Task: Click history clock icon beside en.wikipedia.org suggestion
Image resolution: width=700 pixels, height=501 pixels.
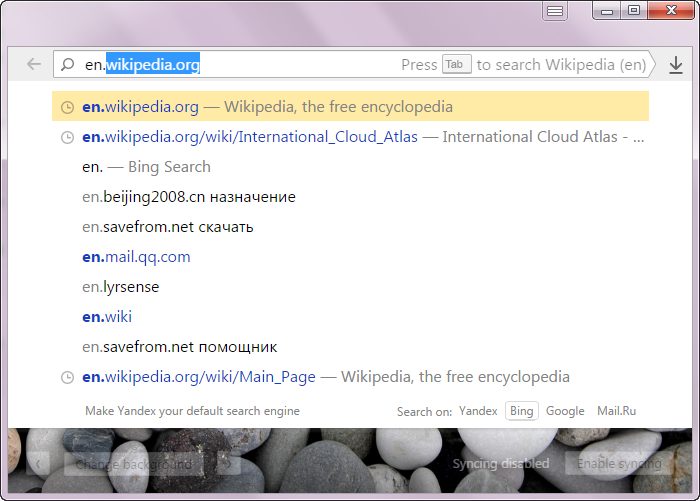Action: click(67, 107)
